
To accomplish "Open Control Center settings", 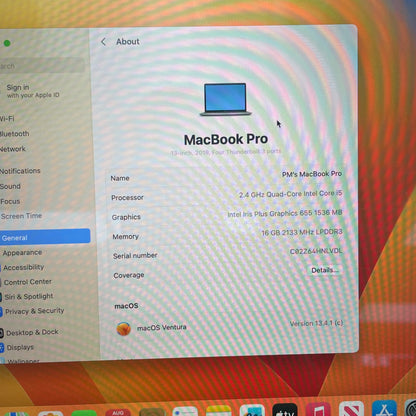I will click(x=27, y=282).
